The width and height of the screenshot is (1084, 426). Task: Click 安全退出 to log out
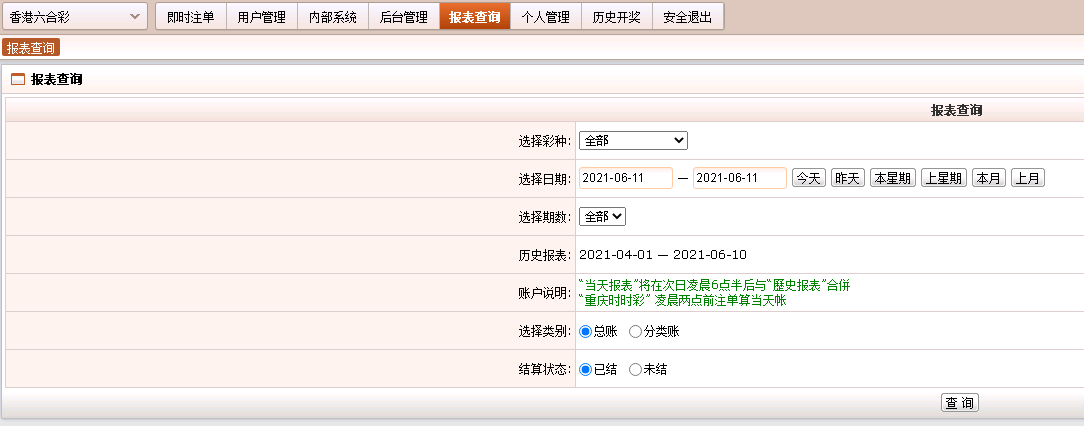(687, 17)
